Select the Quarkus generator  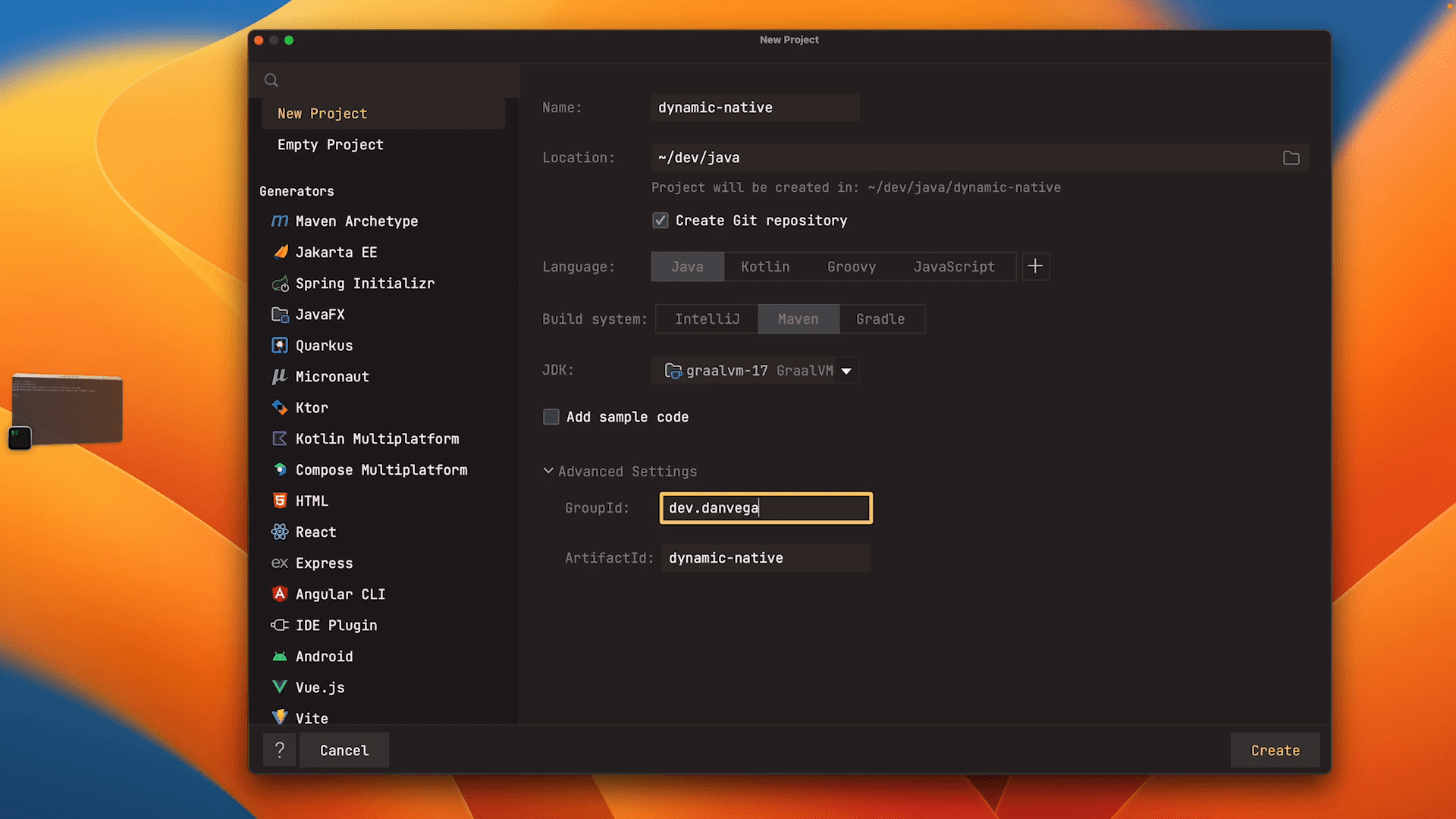[x=324, y=345]
